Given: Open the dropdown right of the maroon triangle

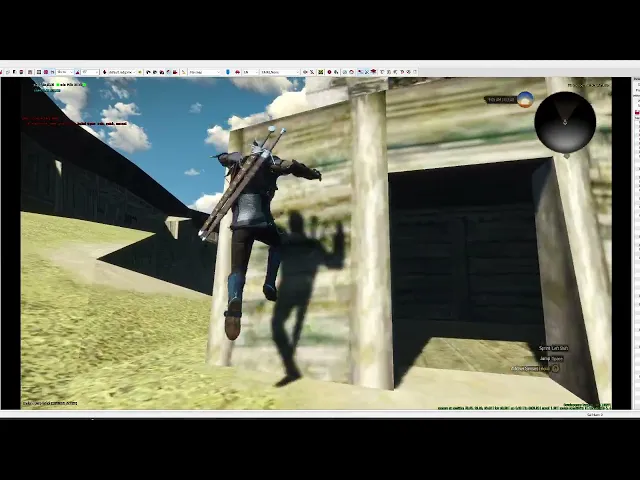Looking at the screenshot, I should coord(90,72).
